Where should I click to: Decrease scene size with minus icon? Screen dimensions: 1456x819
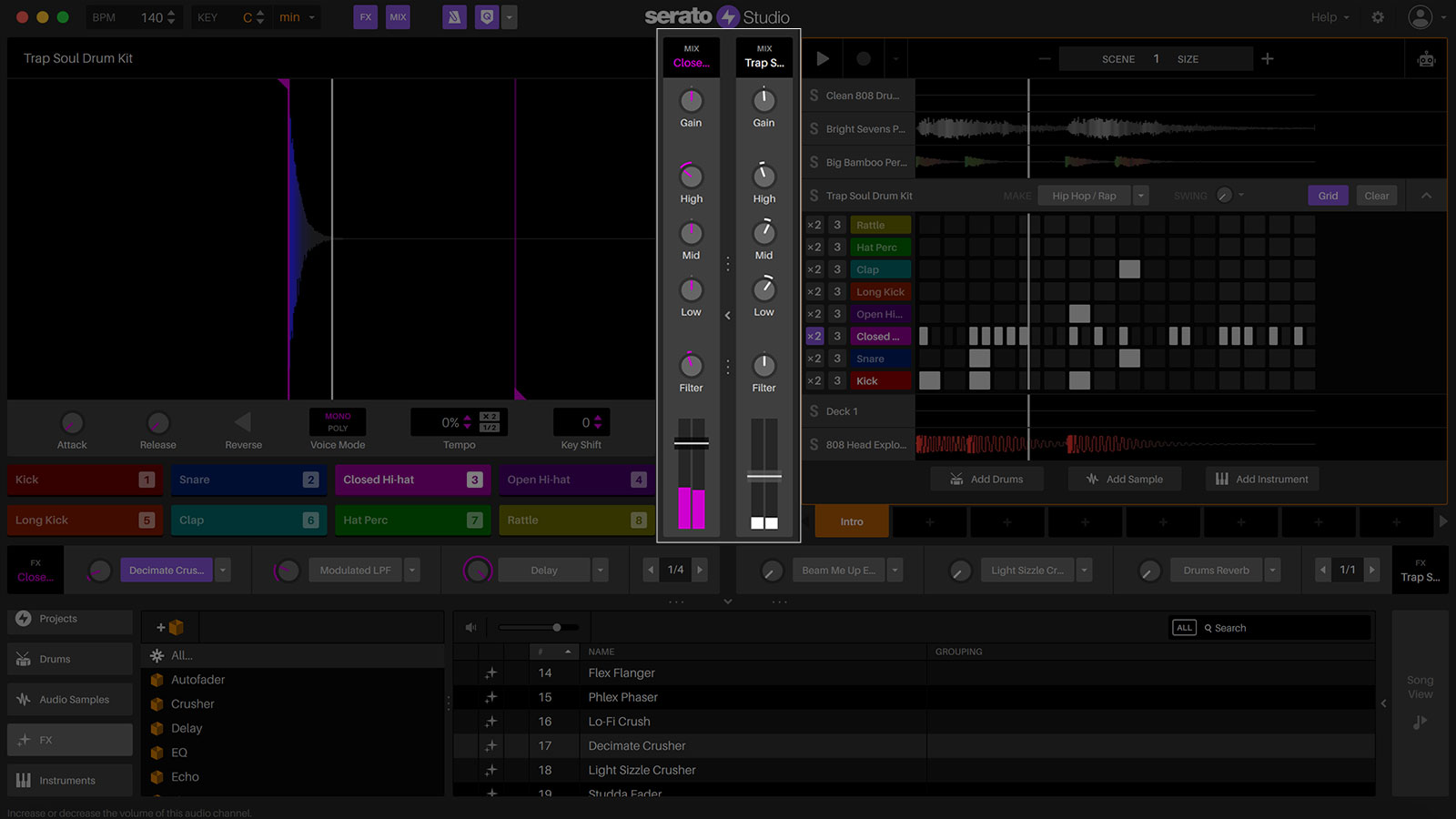coord(1045,58)
